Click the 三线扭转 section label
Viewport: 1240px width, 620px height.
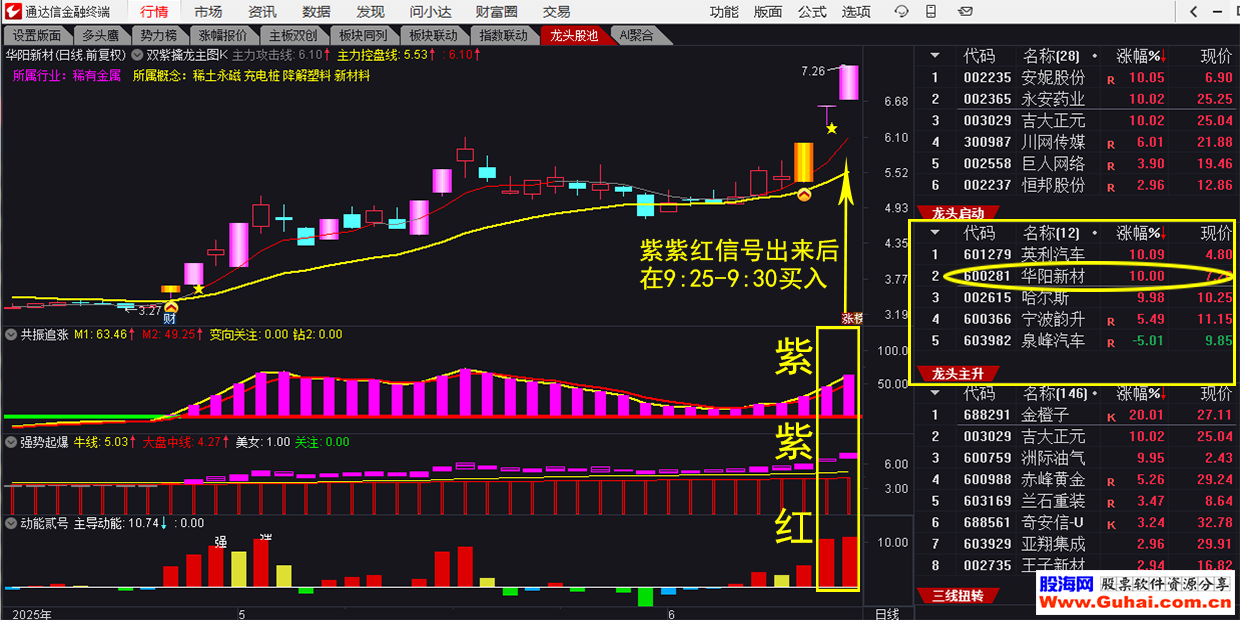click(x=957, y=595)
